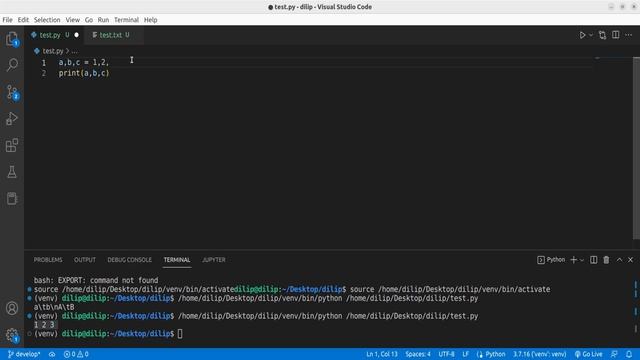640x360 pixels.
Task: Open Source Control view
Action: [x=12, y=92]
